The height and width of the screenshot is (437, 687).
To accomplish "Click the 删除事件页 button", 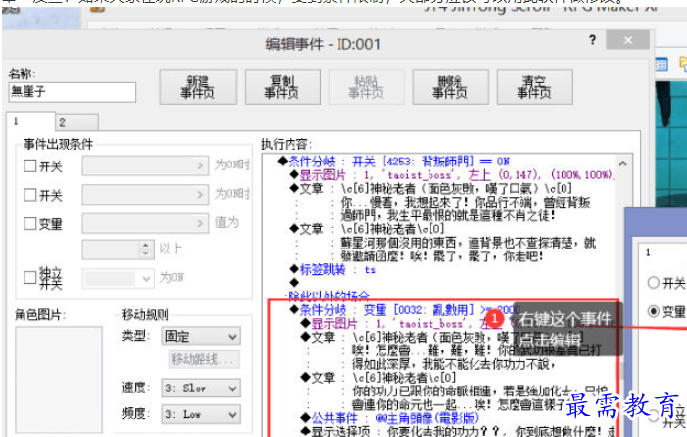I will coord(450,87).
